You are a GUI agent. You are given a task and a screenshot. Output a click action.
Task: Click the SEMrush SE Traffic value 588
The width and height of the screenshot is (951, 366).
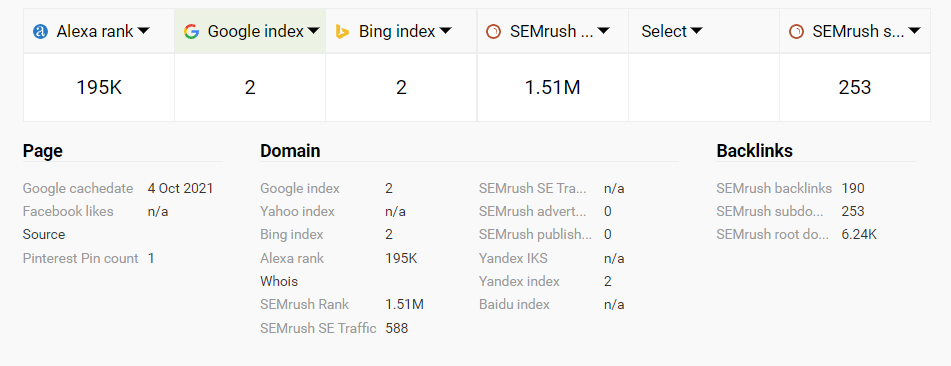(x=397, y=328)
